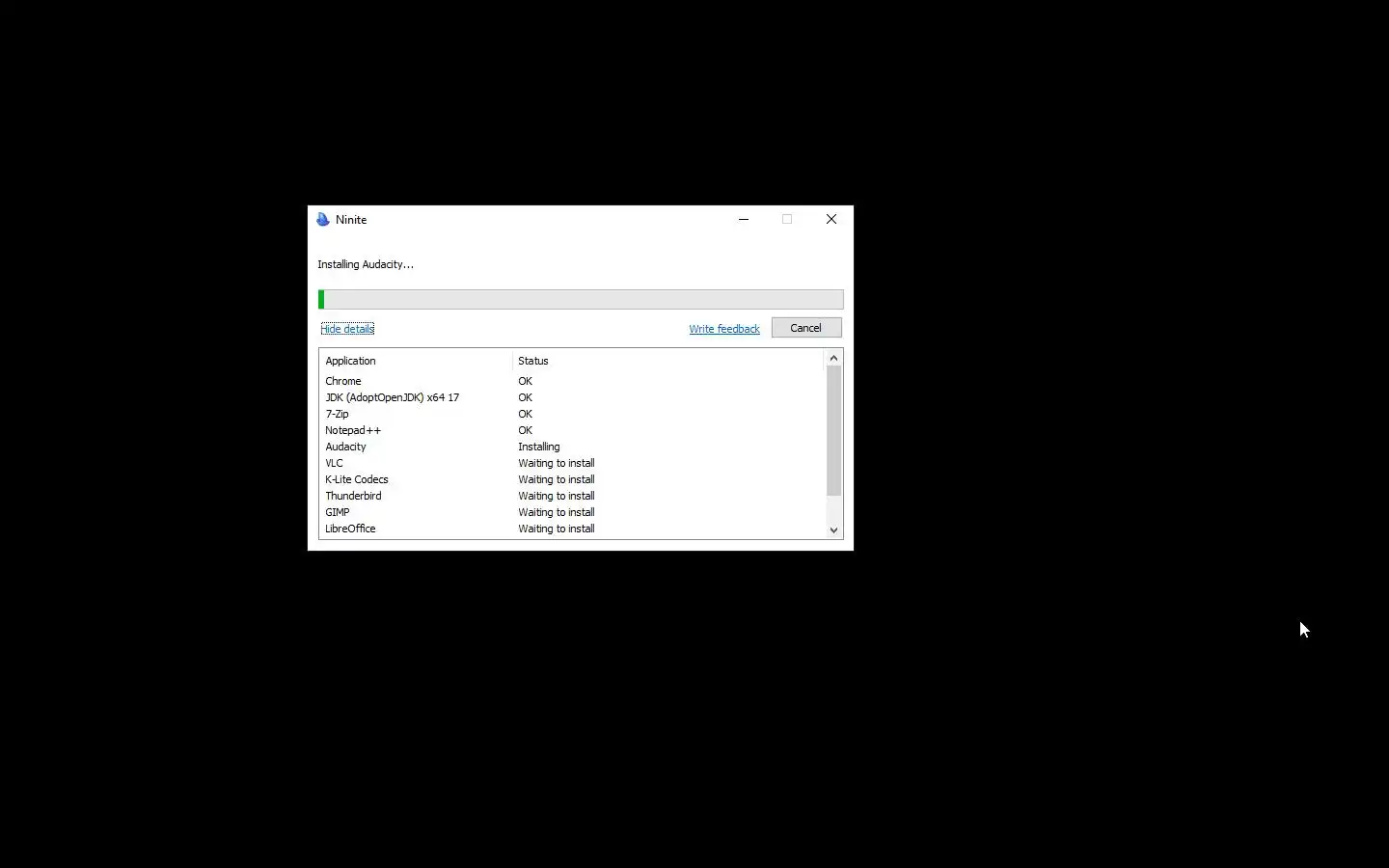The image size is (1389, 868).
Task: Click Hide details link
Action: (x=347, y=329)
